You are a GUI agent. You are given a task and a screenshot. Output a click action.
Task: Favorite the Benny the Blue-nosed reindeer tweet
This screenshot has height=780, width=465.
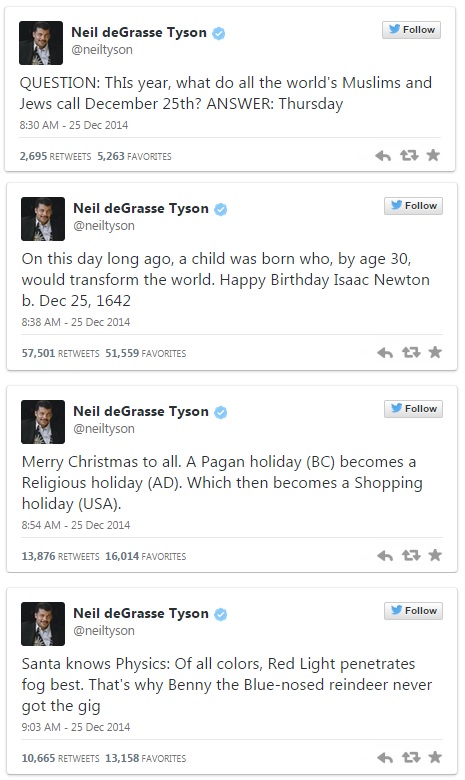pos(435,757)
